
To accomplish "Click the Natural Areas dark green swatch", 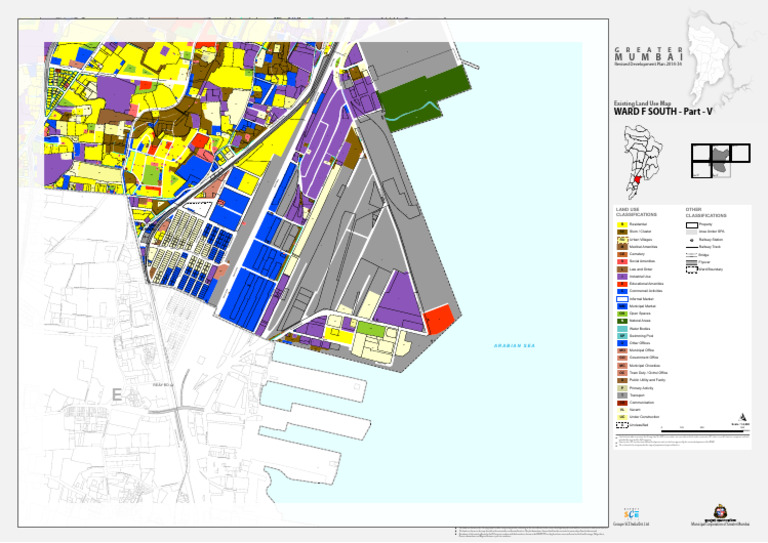I will 622,321.
